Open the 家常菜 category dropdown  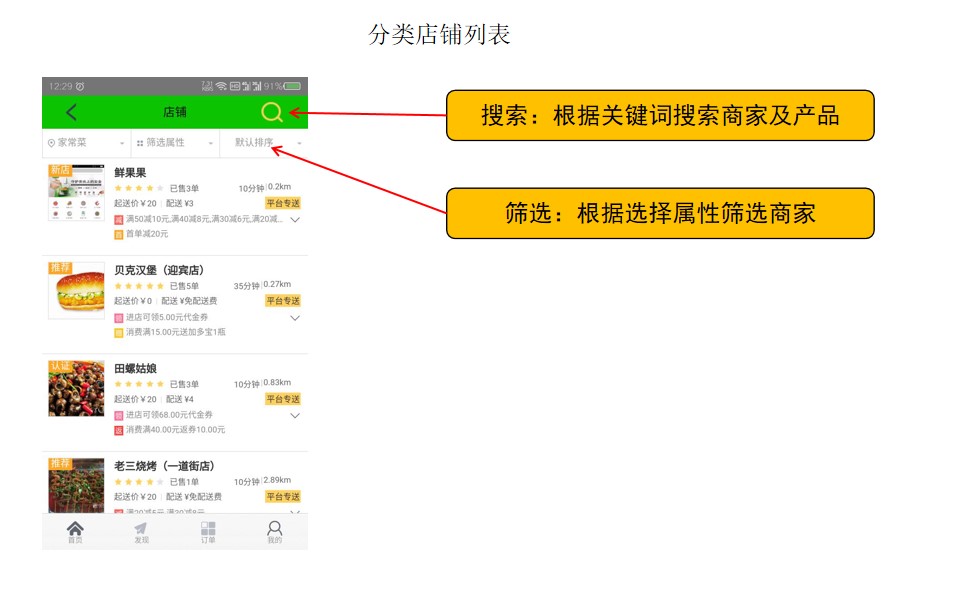click(x=86, y=143)
